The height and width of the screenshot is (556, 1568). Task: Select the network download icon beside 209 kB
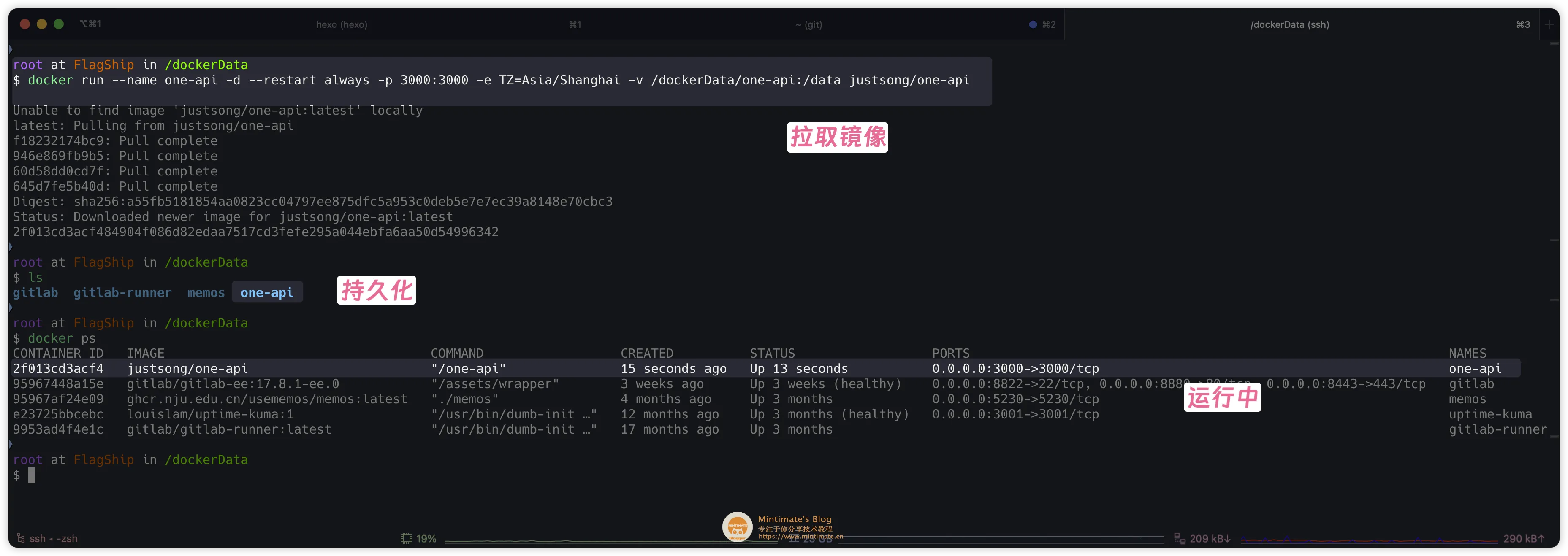(1179, 538)
